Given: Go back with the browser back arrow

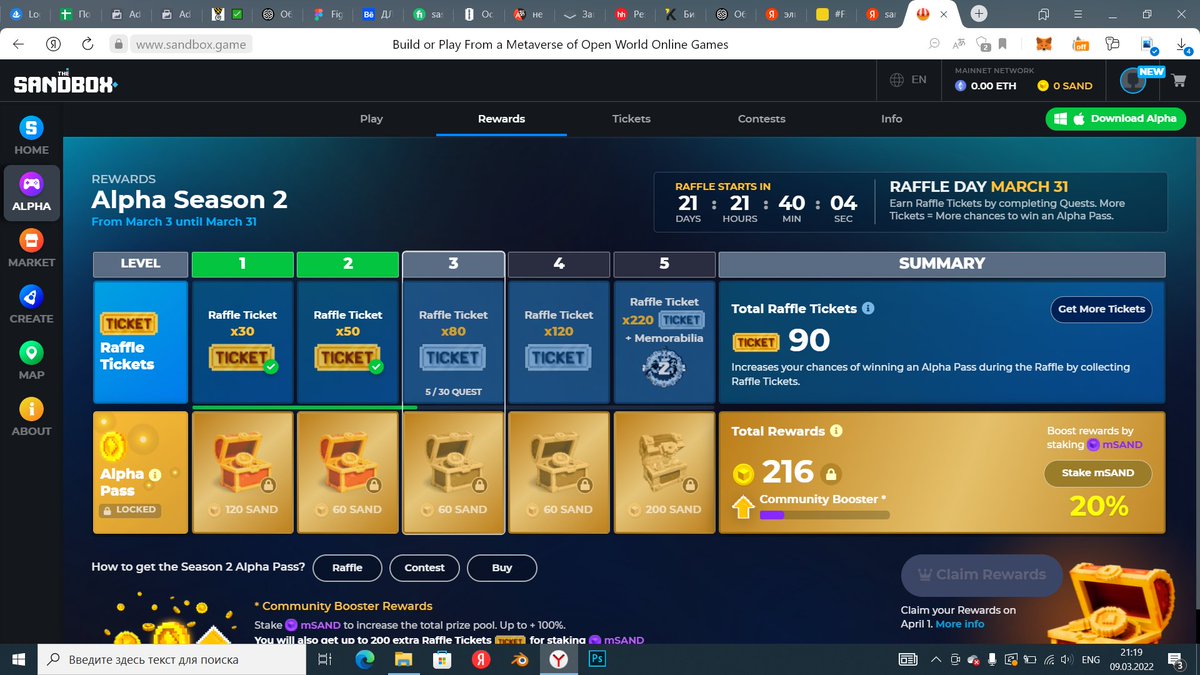Looking at the screenshot, I should pos(20,44).
